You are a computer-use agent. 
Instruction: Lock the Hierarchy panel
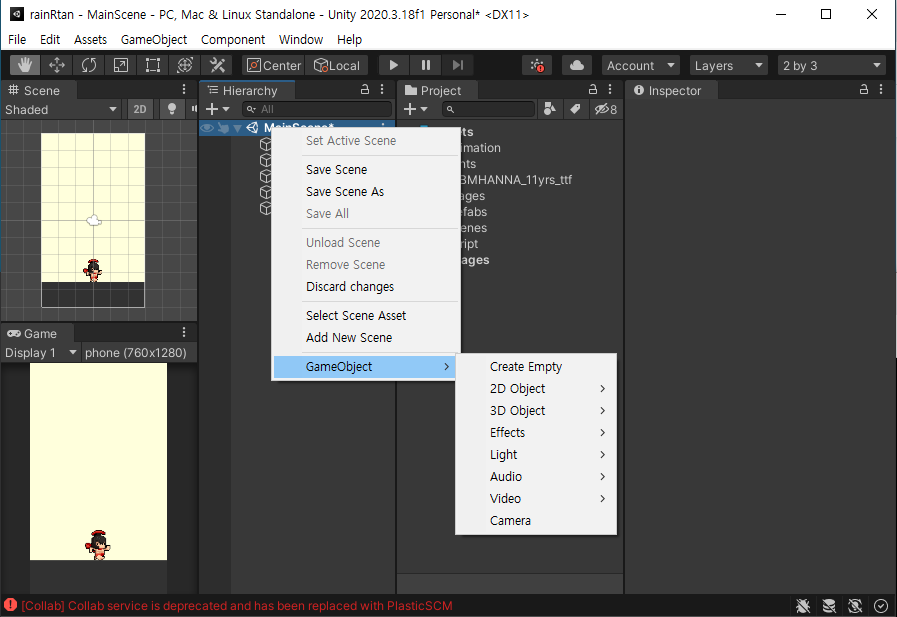pos(364,89)
